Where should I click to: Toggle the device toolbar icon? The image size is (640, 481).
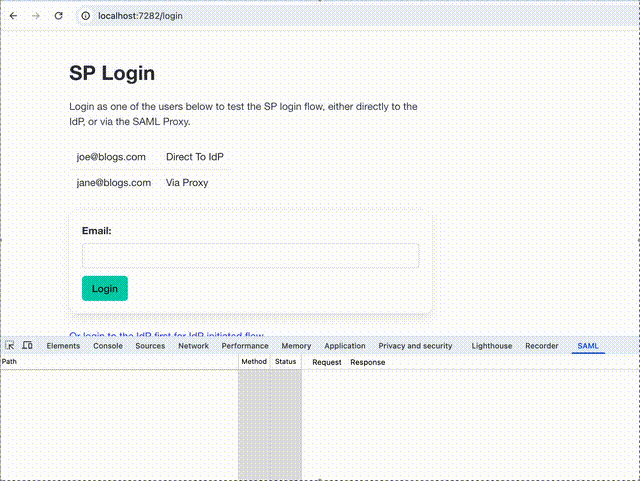tap(27, 345)
